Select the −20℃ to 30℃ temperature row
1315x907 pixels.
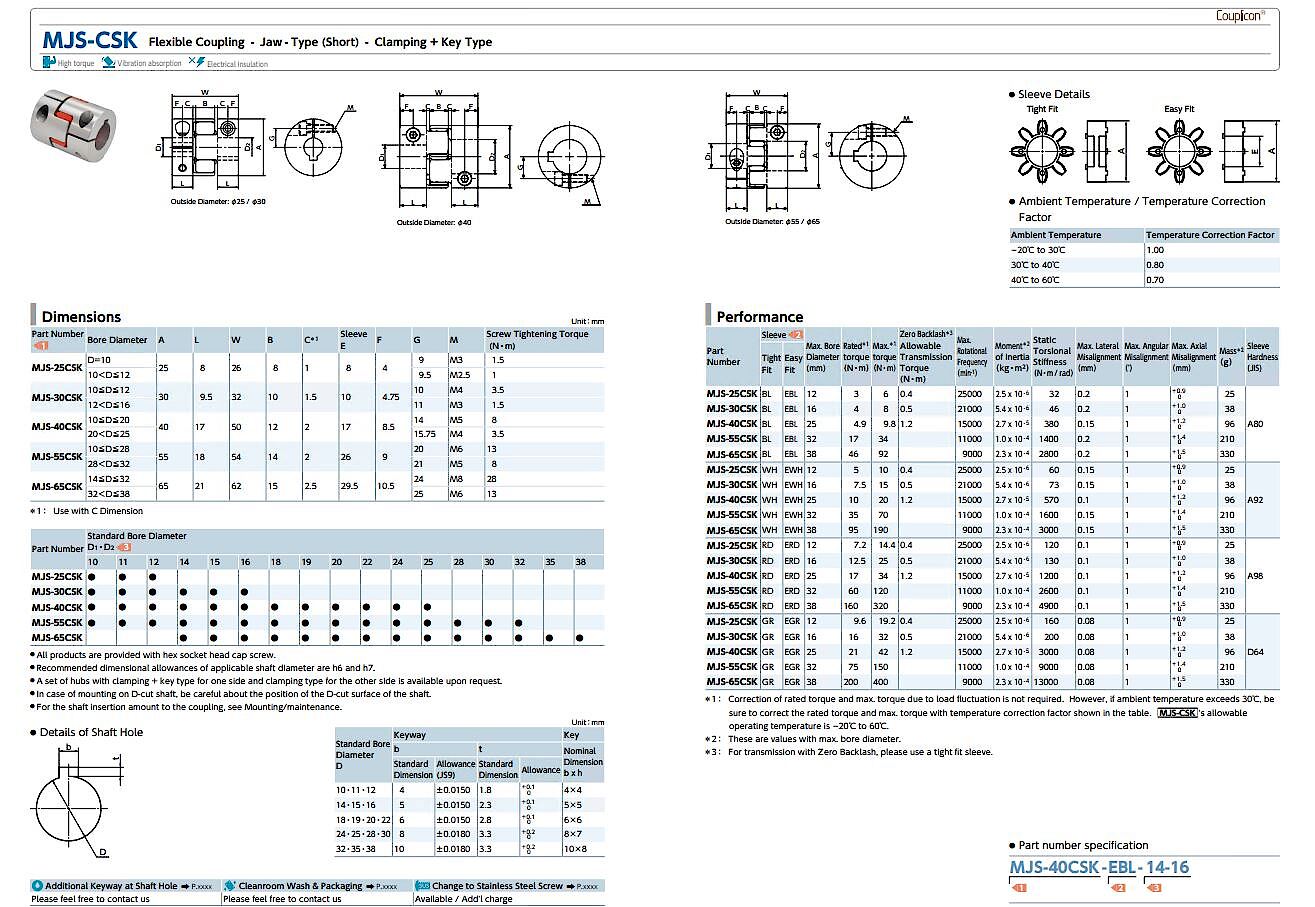click(x=1144, y=250)
